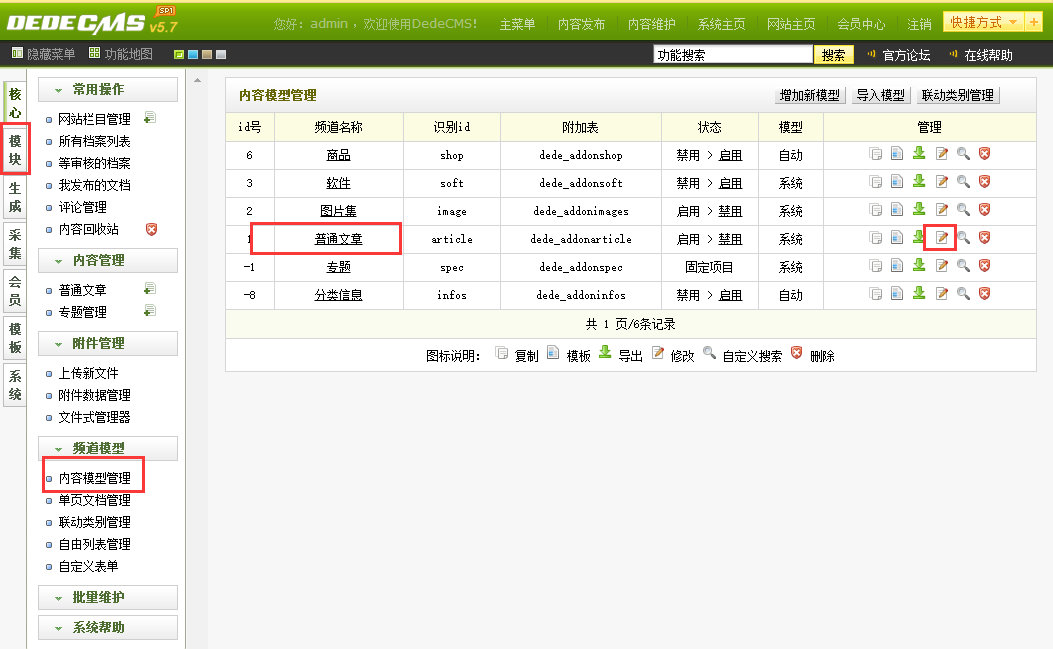Open the 系统主页 top menu item

click(x=721, y=24)
